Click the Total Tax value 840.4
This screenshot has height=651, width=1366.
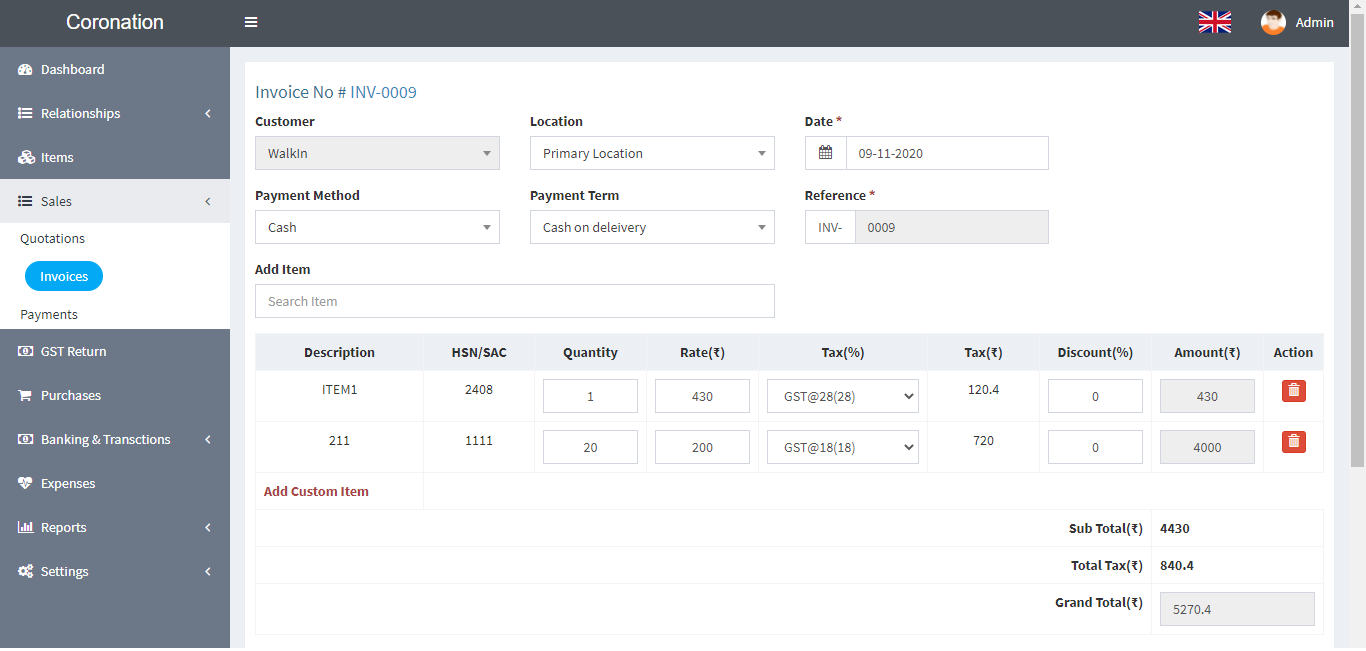(1177, 565)
